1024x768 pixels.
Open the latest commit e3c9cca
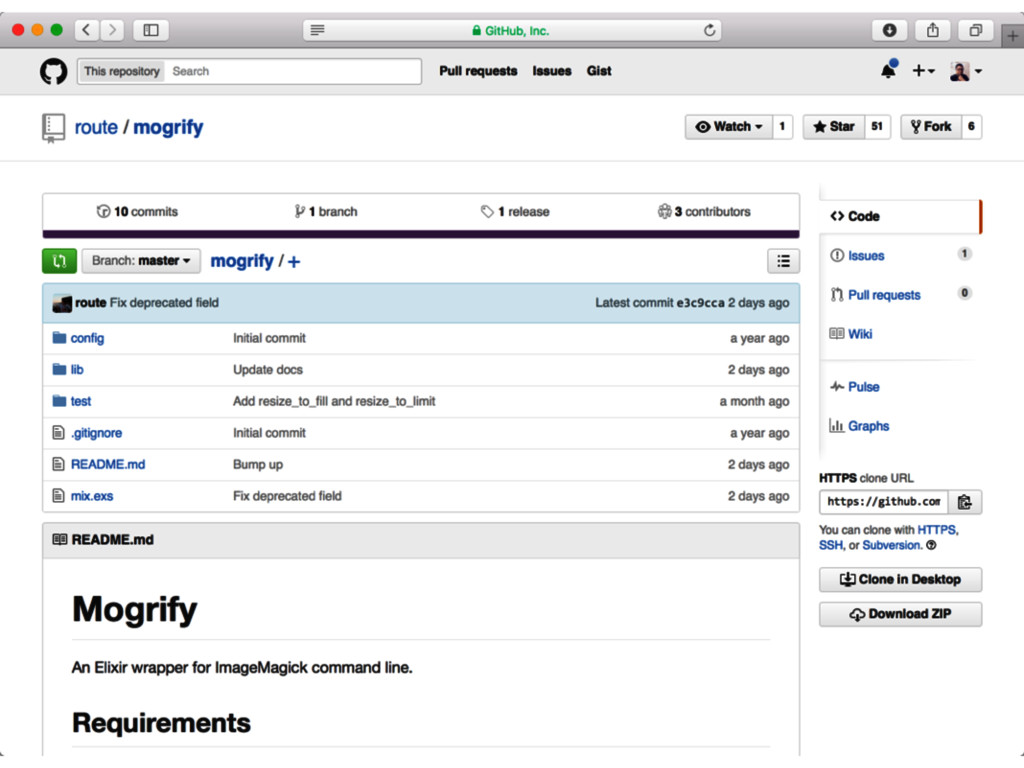(x=700, y=303)
